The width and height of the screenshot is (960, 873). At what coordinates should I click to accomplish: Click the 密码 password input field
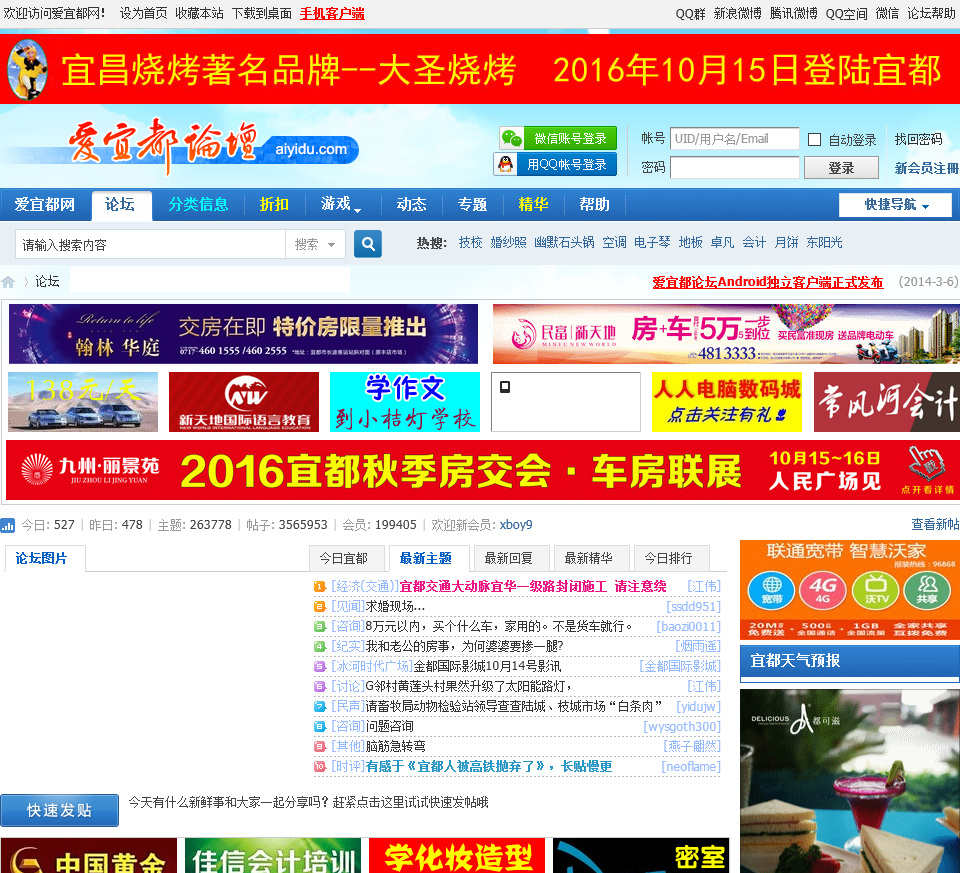pos(735,167)
